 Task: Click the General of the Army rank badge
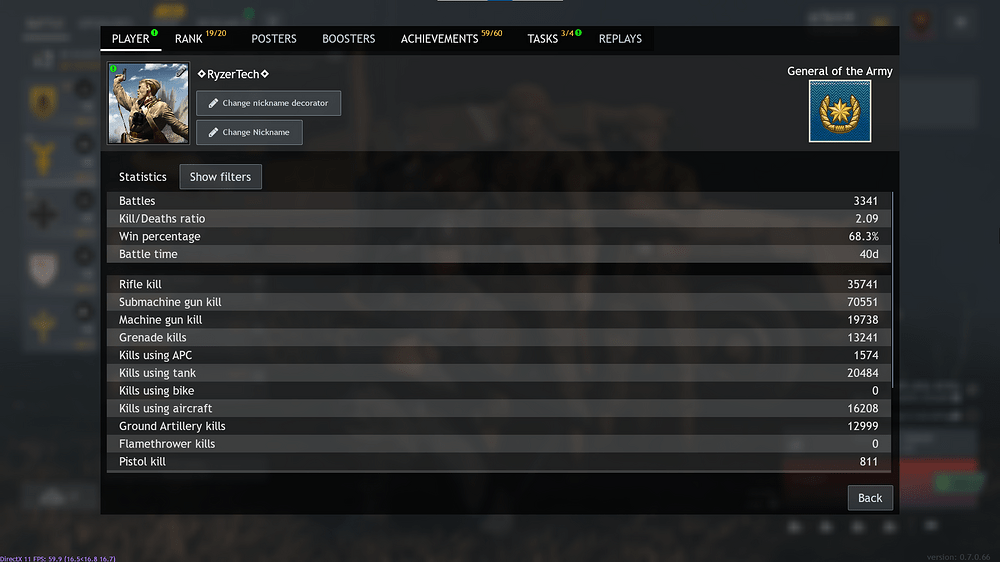[x=839, y=111]
